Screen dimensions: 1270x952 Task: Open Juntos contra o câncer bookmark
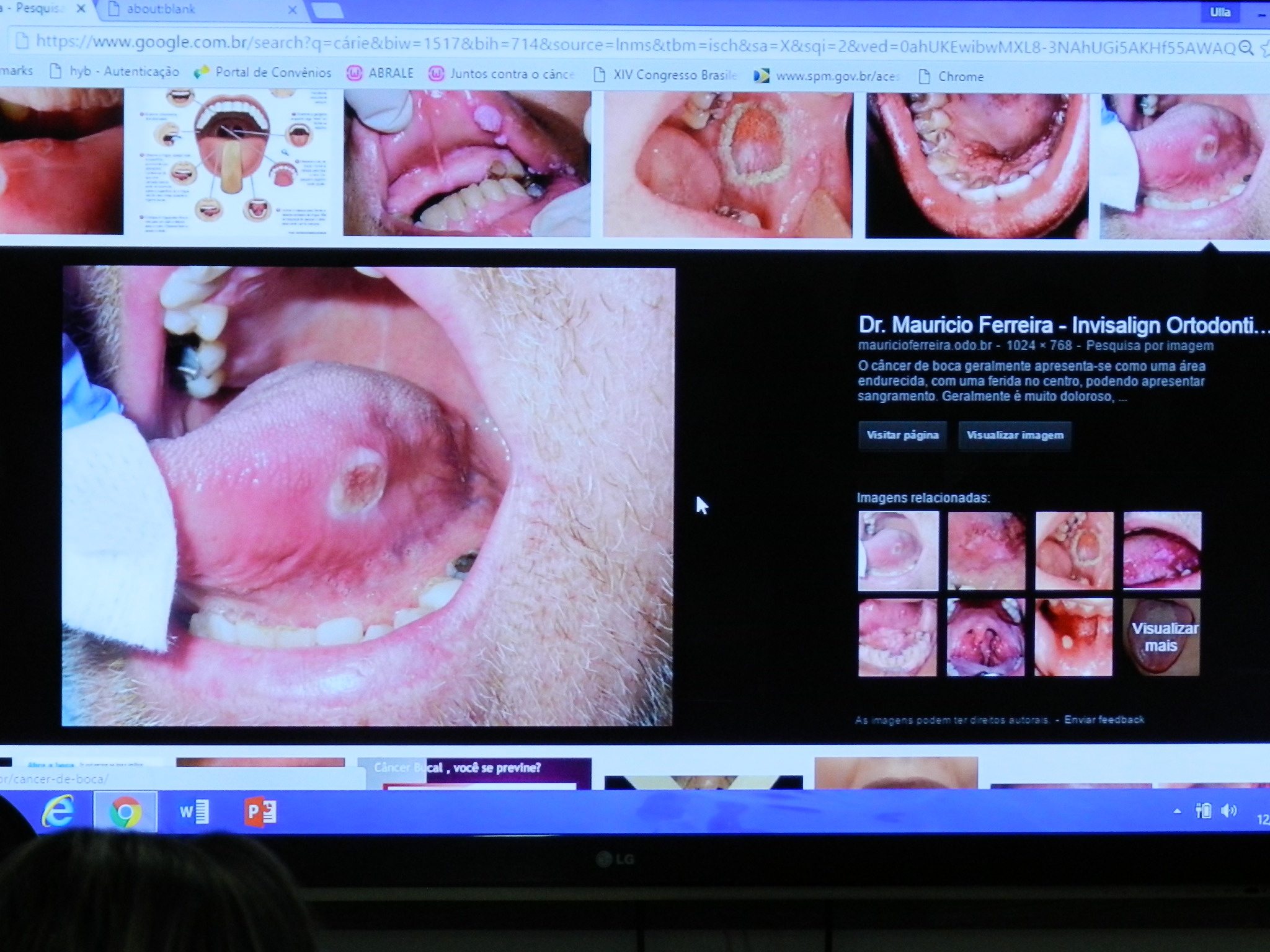coord(501,74)
